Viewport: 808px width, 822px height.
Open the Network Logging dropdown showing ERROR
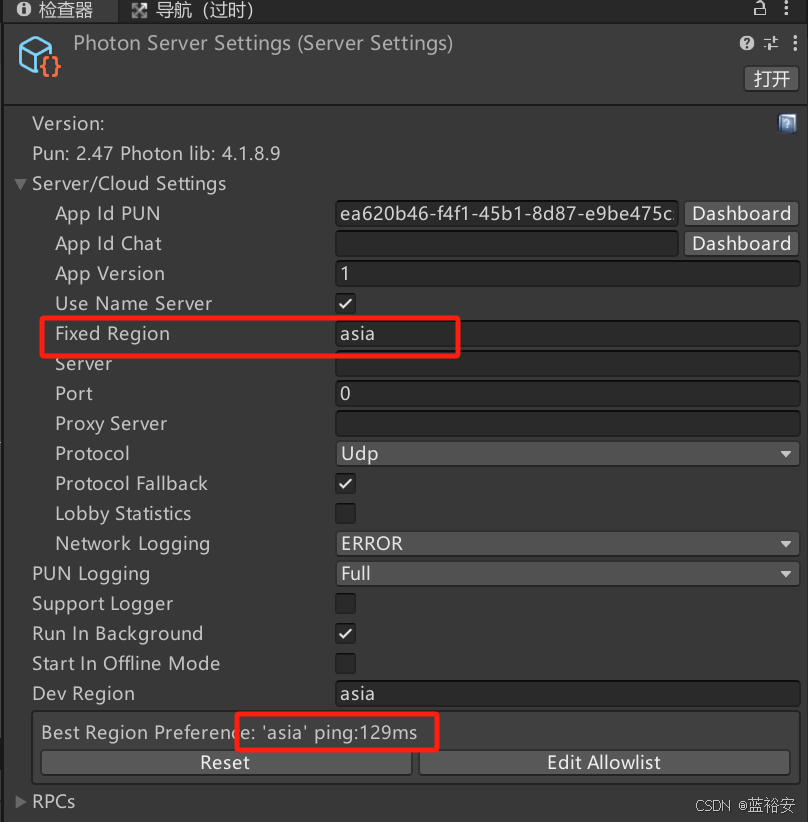567,544
